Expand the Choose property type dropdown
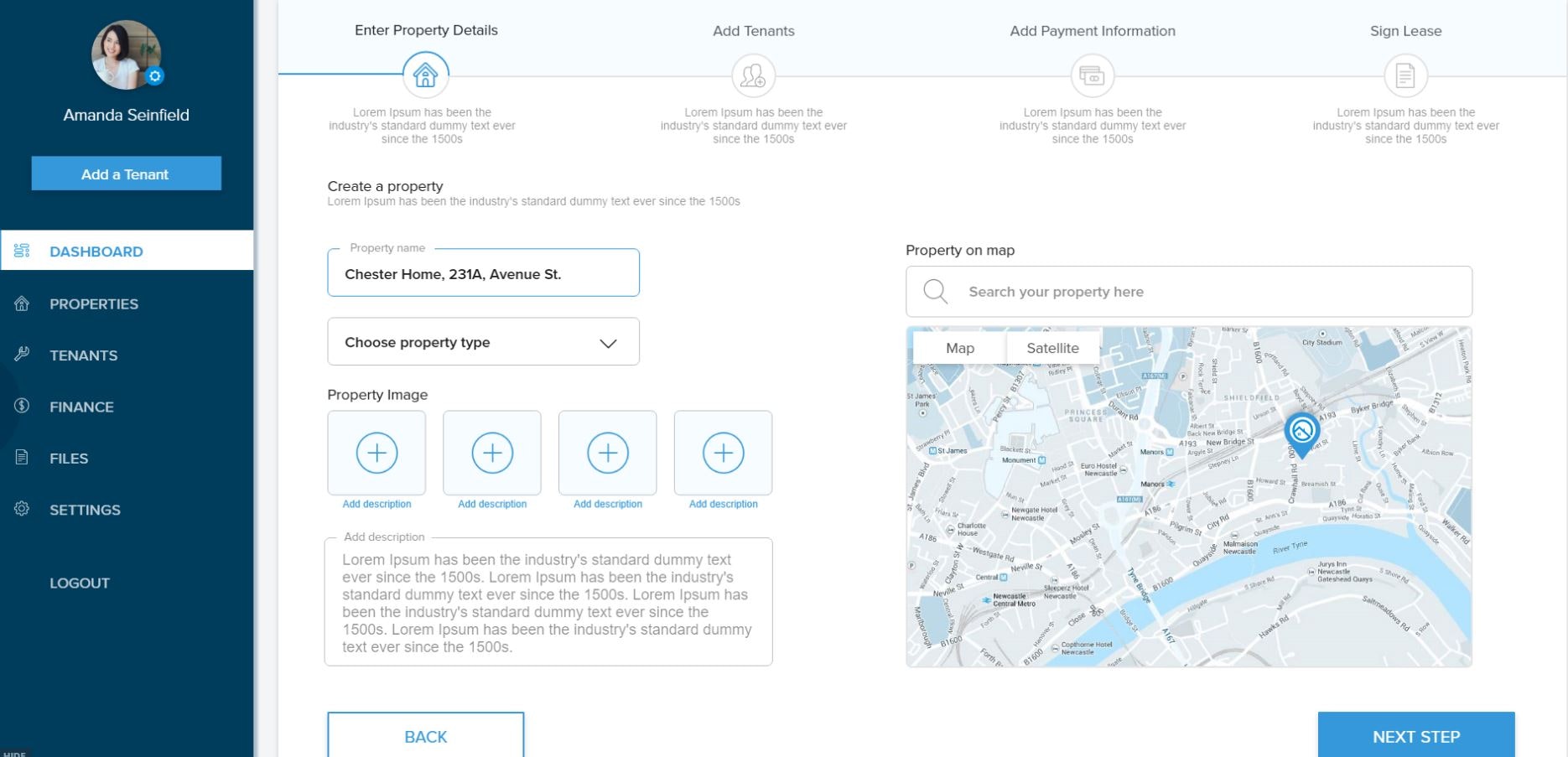1568x757 pixels. click(x=483, y=342)
